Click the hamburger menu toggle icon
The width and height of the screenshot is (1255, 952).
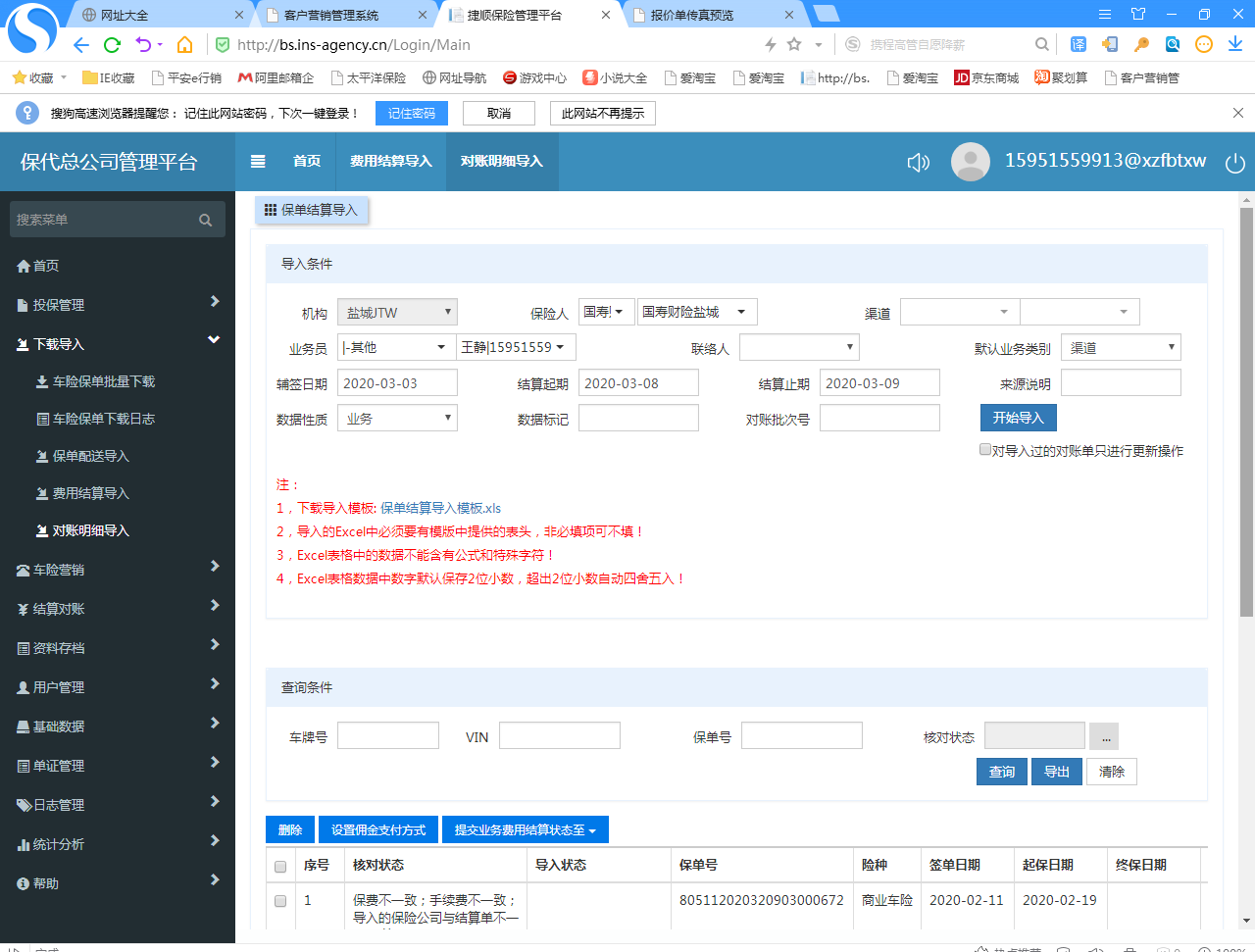[x=258, y=162]
